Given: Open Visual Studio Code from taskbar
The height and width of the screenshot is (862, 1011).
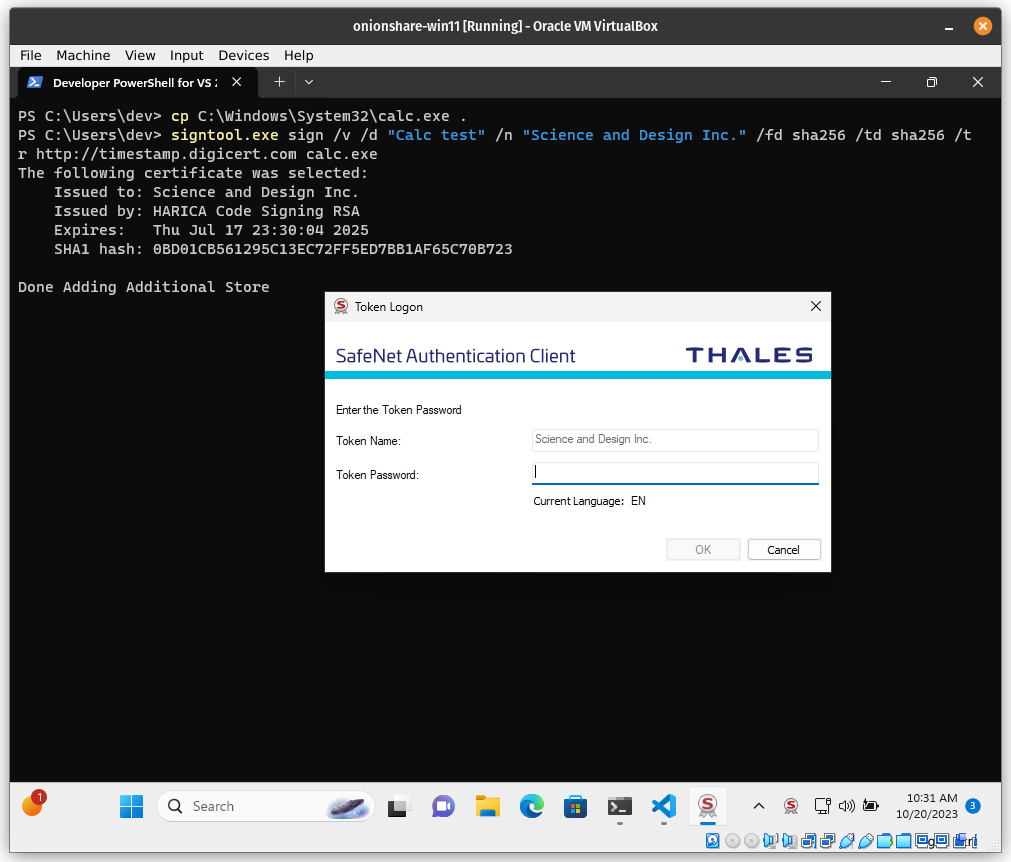Looking at the screenshot, I should tap(663, 806).
